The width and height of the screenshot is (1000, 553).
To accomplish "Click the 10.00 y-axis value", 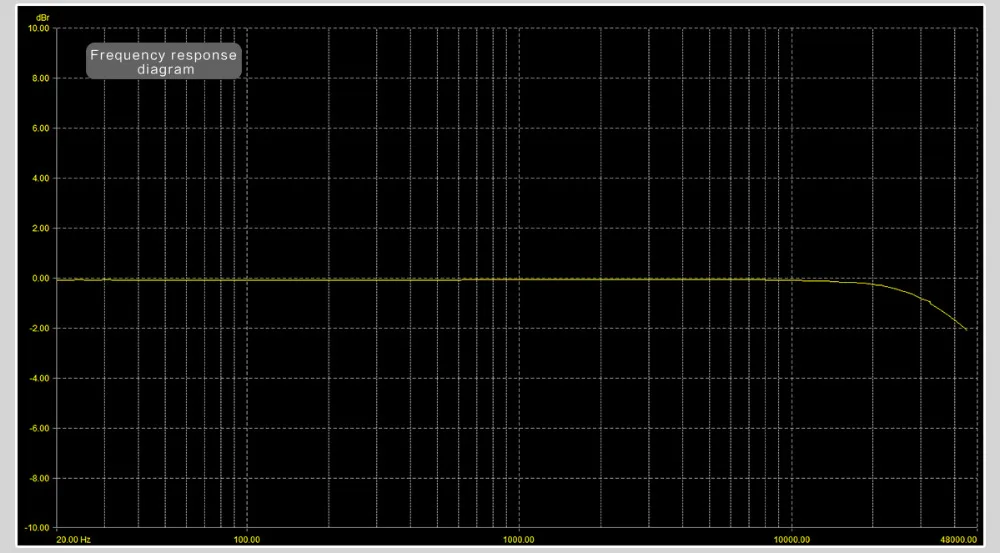I will click(39, 29).
